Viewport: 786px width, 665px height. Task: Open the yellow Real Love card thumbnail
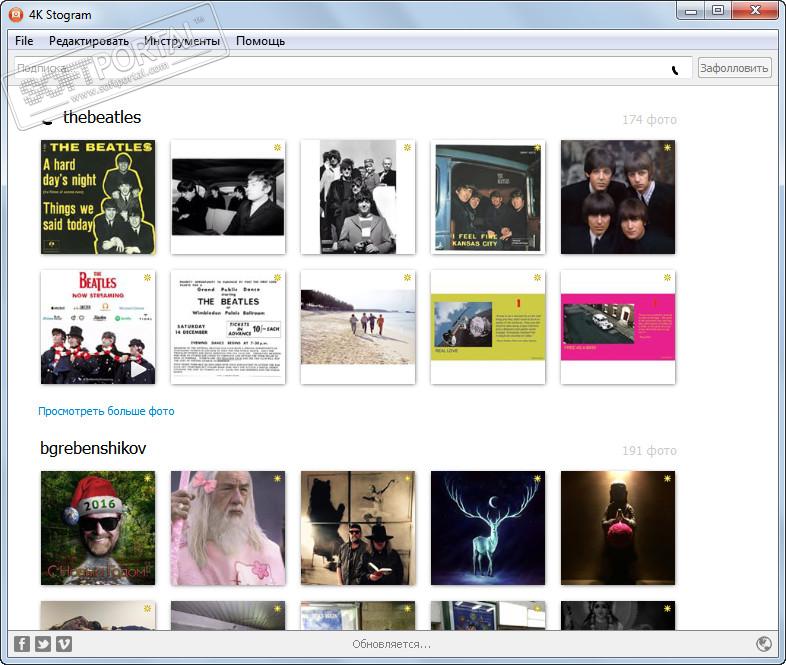pyautogui.click(x=488, y=327)
